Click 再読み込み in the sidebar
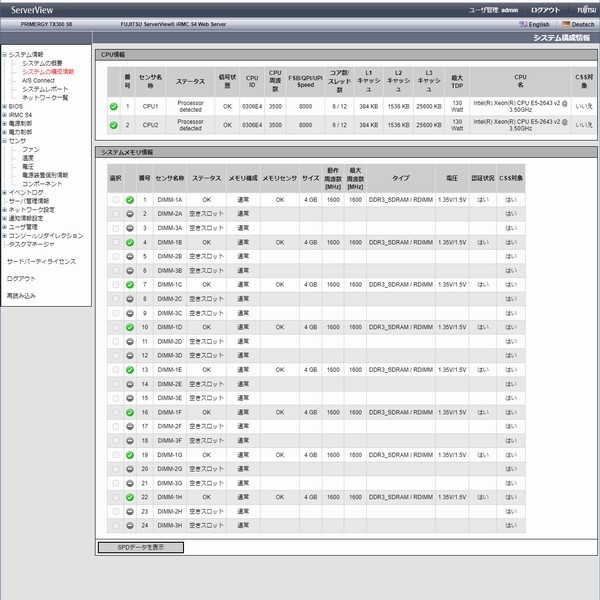 (x=21, y=296)
